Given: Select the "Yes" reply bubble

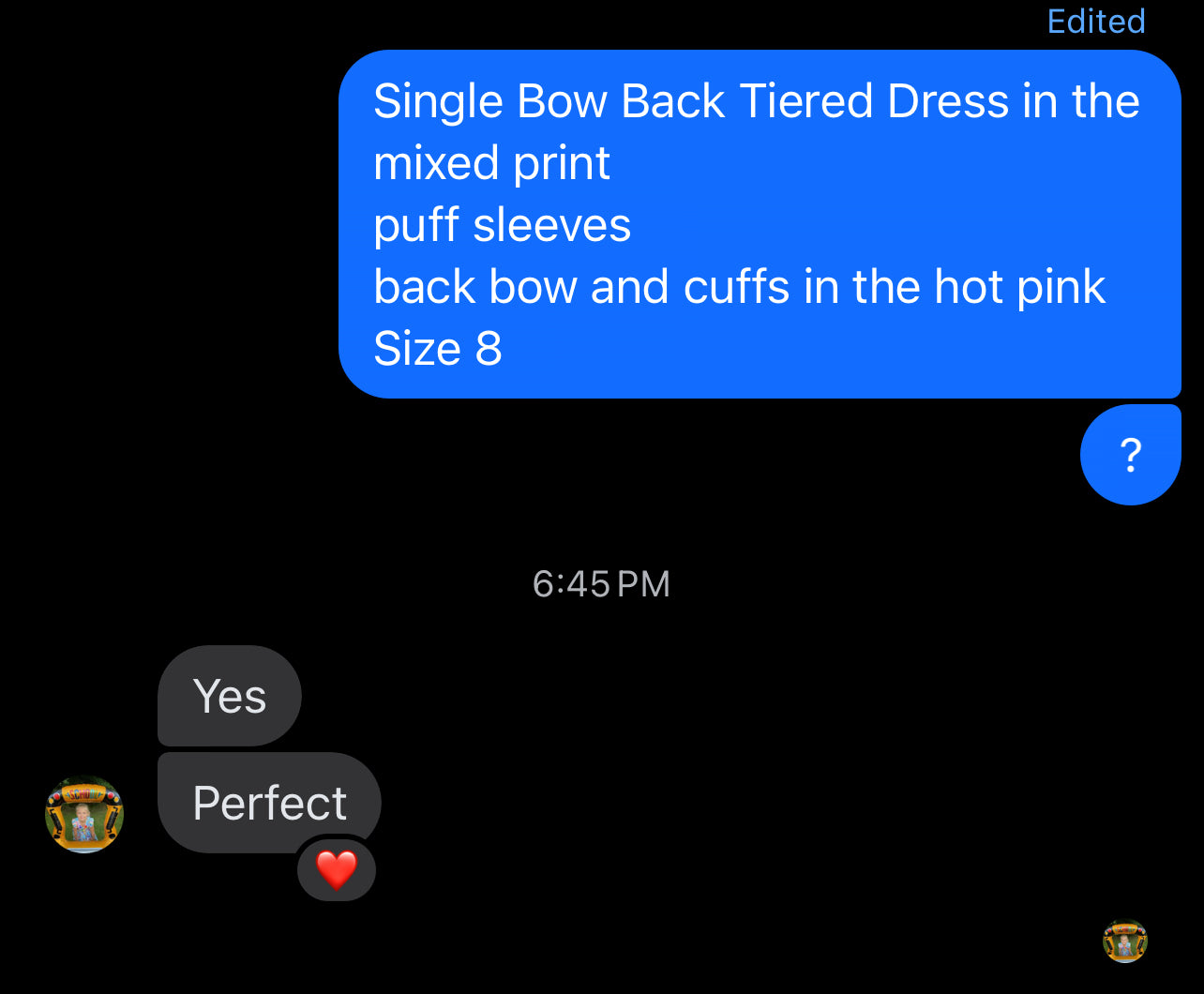Looking at the screenshot, I should (x=230, y=696).
